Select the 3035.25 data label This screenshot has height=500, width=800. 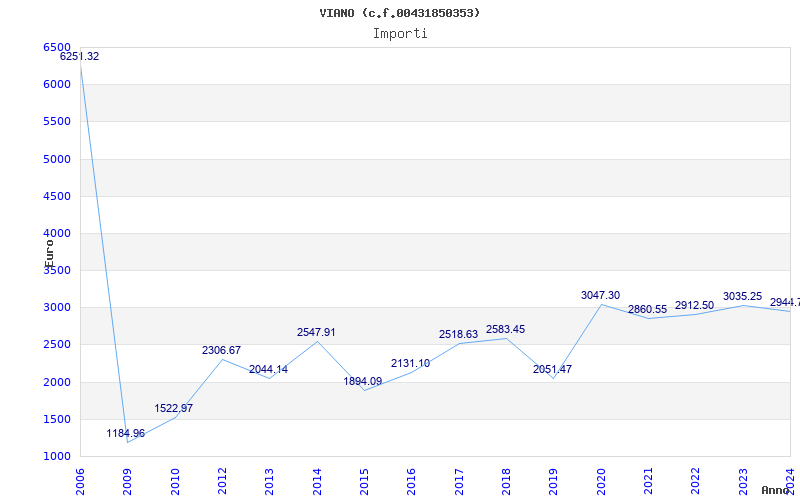742,296
